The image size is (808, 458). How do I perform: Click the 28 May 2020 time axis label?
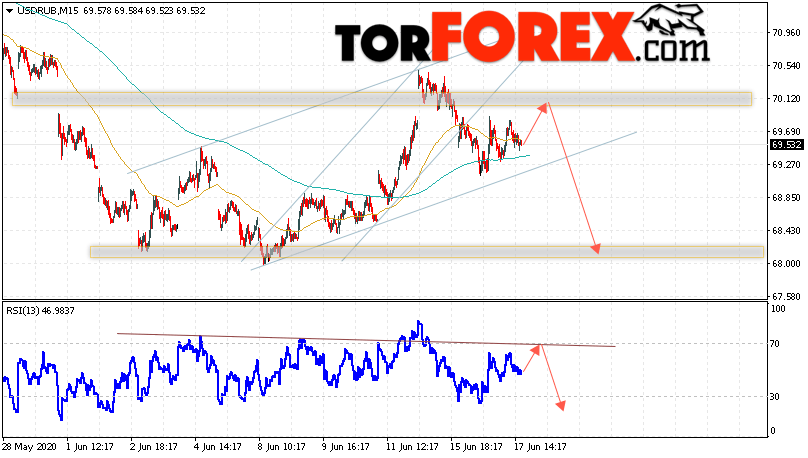click(29, 447)
